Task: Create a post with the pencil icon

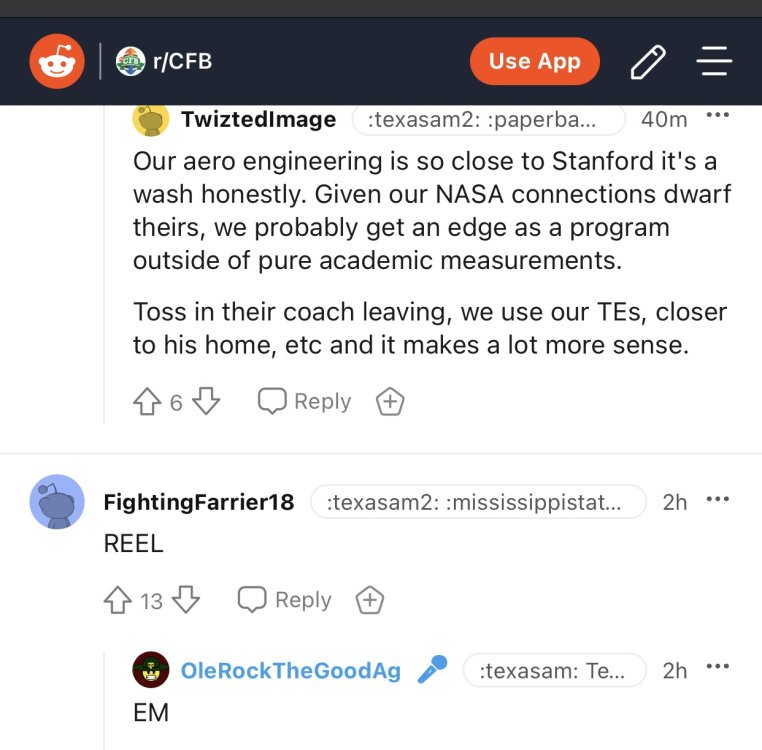Action: point(648,62)
